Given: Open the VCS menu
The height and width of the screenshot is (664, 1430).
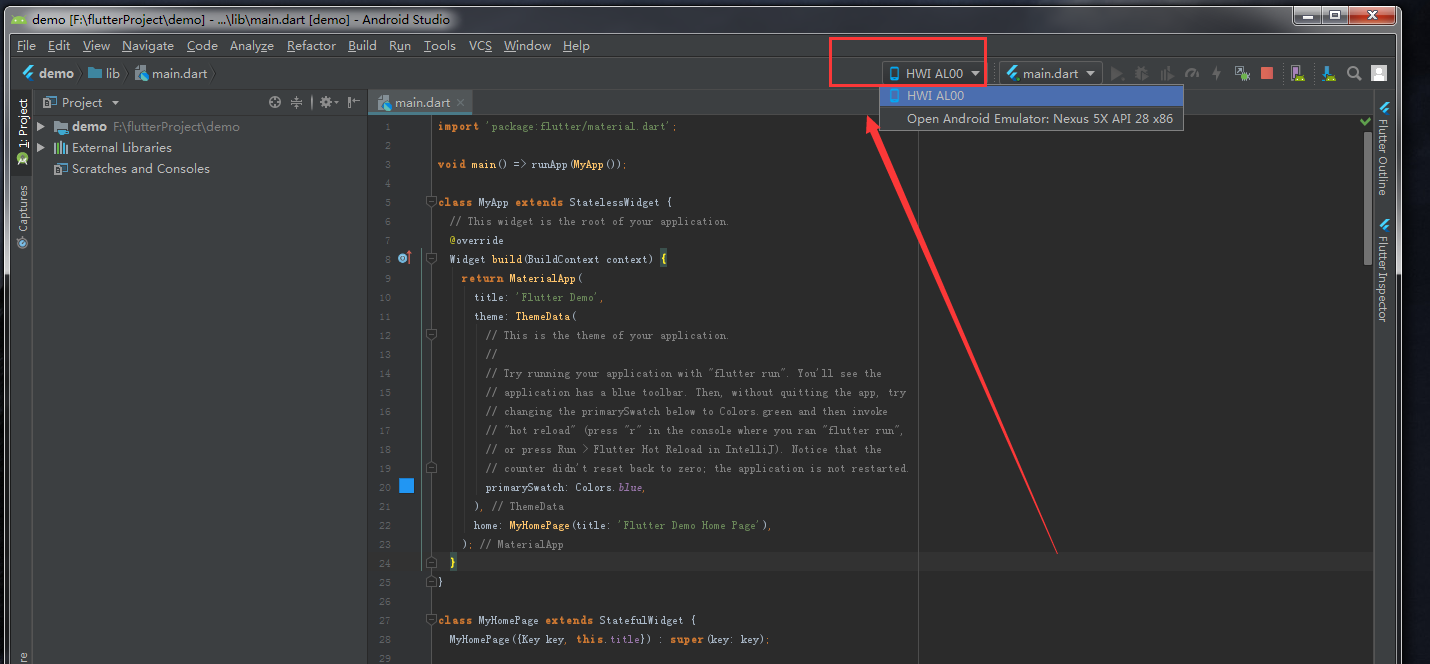Looking at the screenshot, I should point(480,45).
